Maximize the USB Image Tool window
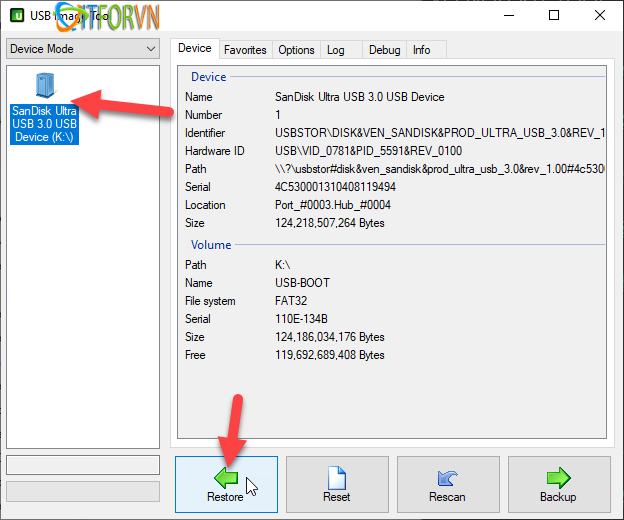 click(x=552, y=15)
